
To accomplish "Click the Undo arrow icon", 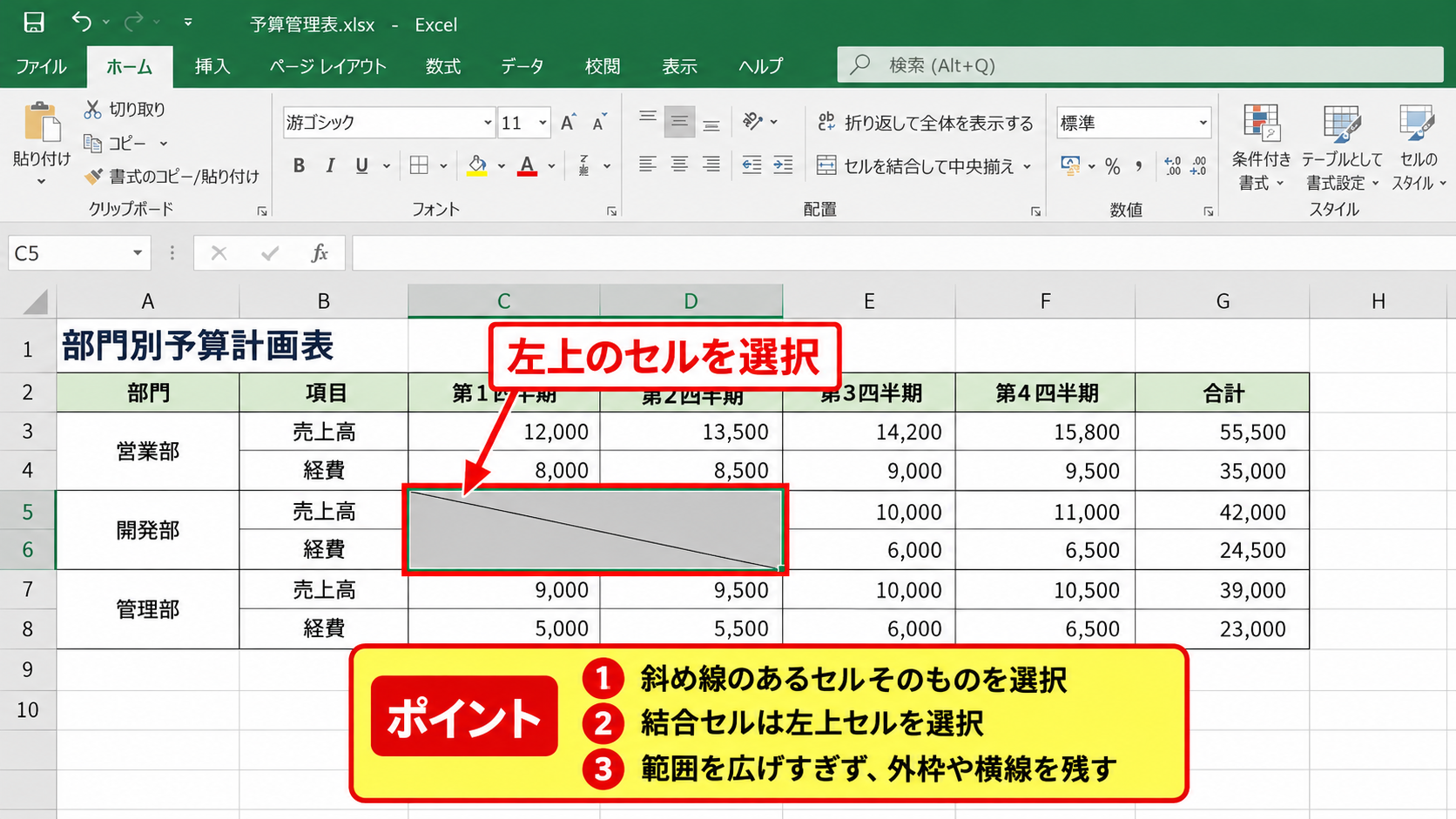I will click(x=81, y=22).
